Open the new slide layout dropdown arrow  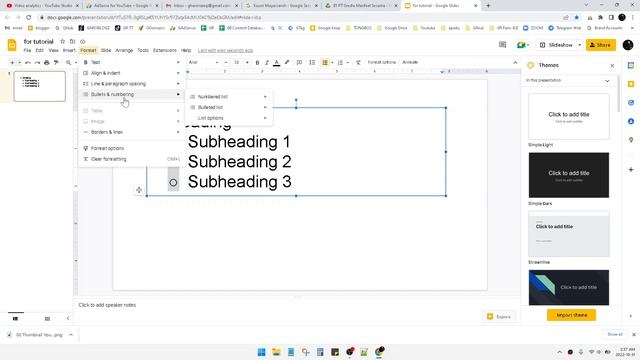19,62
